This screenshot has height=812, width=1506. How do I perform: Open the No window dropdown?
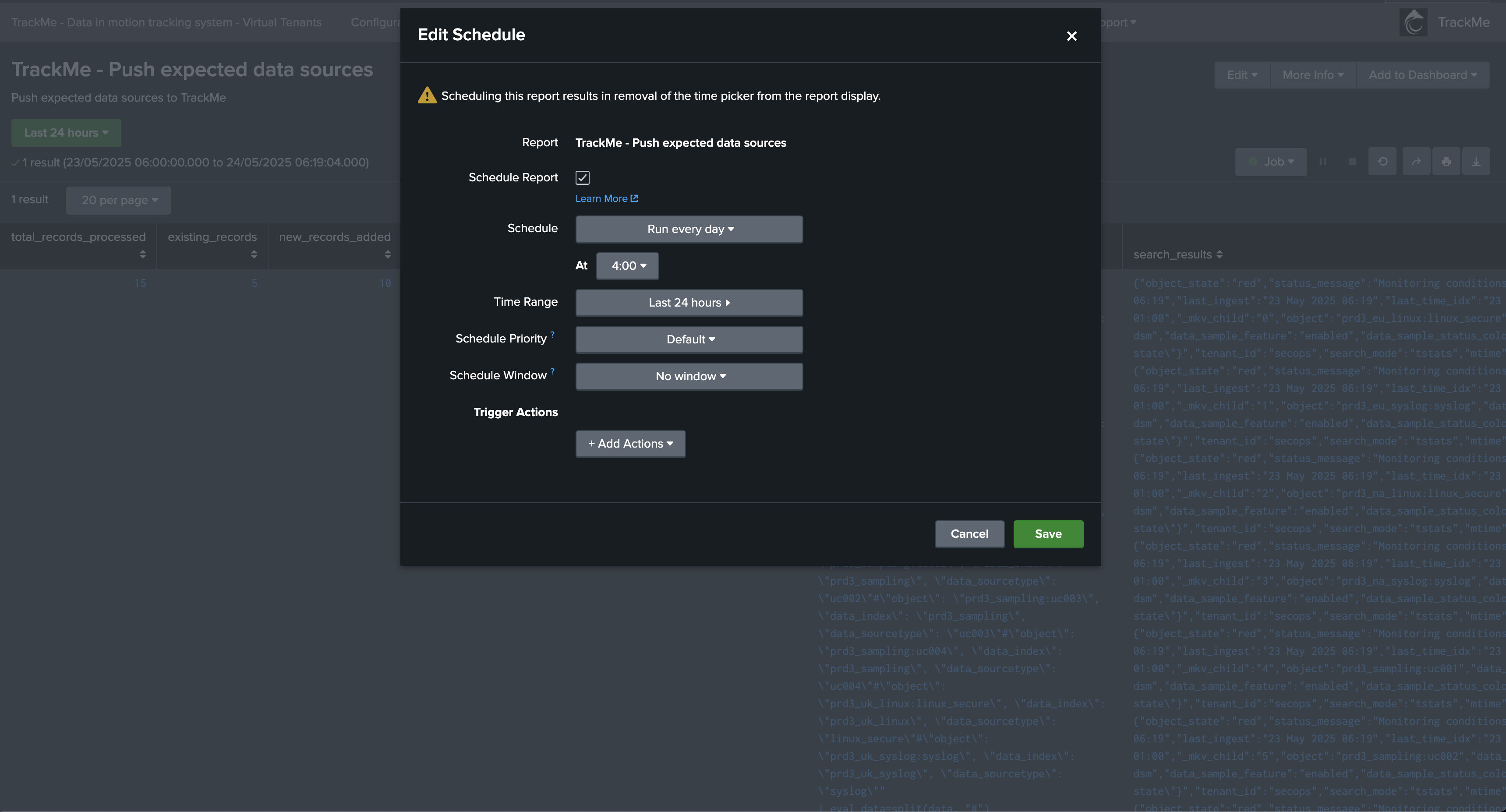(x=689, y=377)
